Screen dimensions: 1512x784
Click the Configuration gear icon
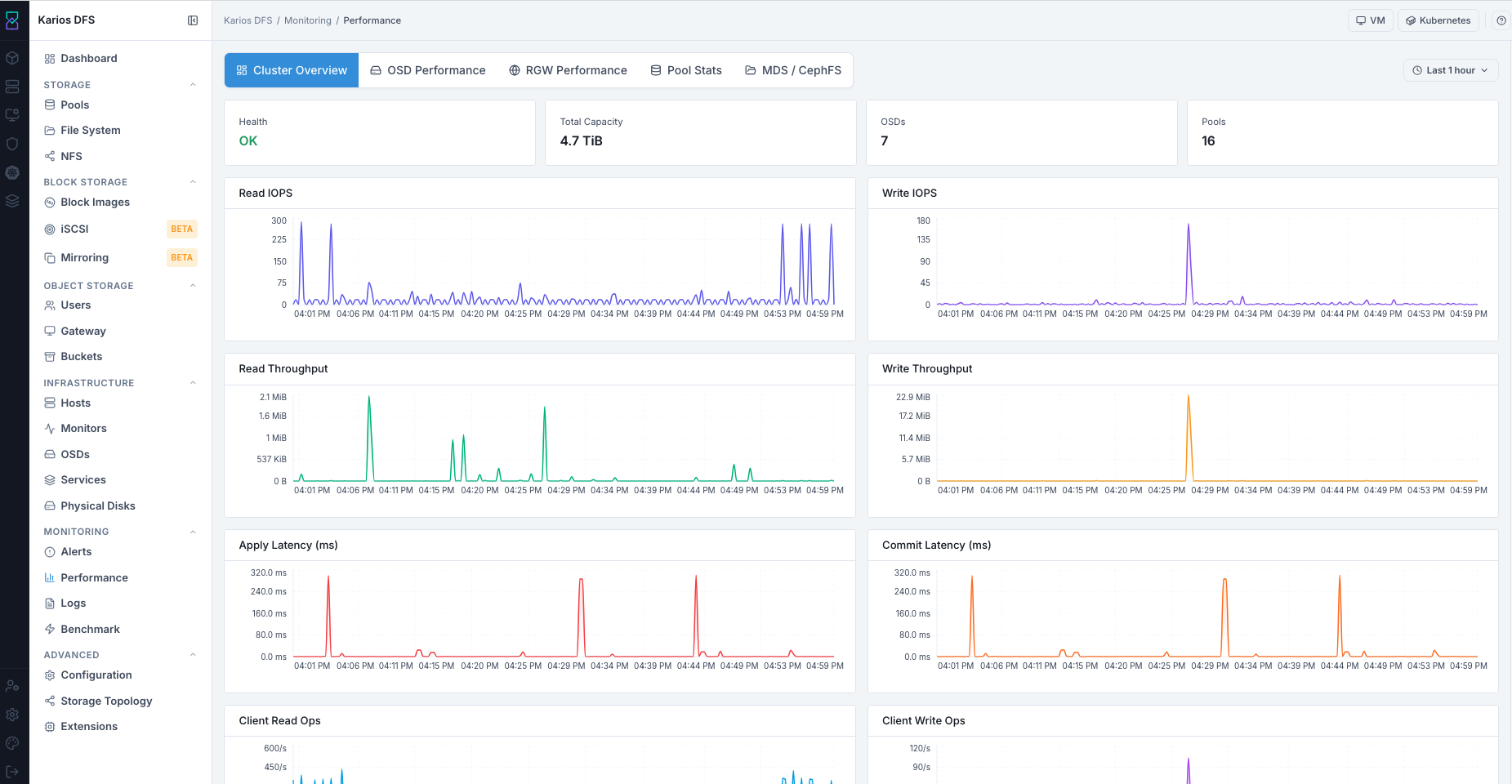50,675
